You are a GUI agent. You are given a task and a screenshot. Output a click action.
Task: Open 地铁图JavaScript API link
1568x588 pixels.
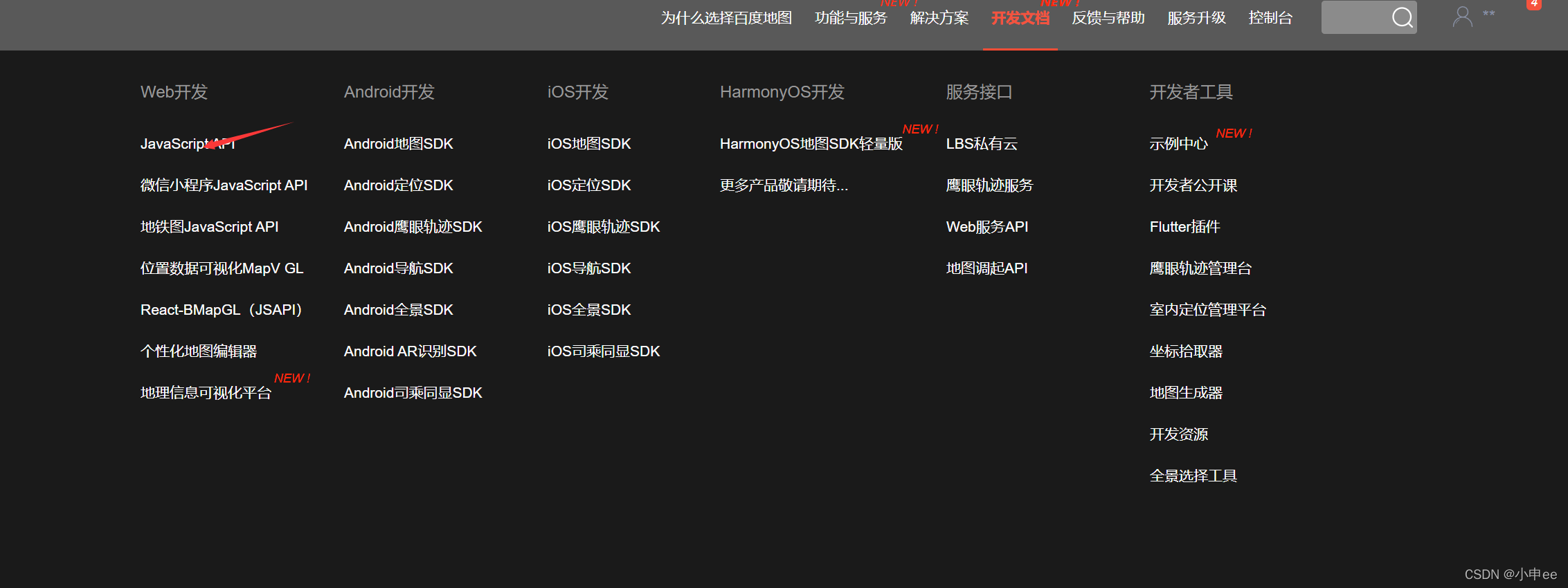[x=209, y=227]
